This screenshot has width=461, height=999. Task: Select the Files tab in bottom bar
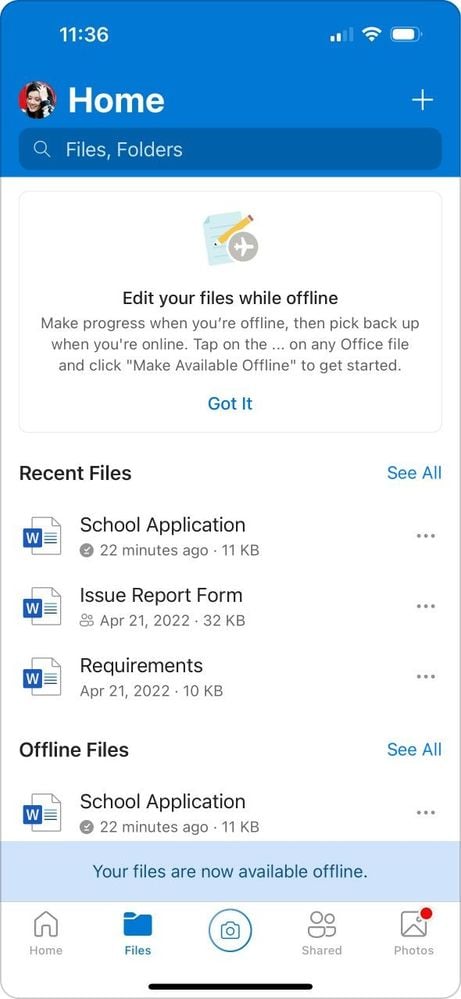(138, 933)
